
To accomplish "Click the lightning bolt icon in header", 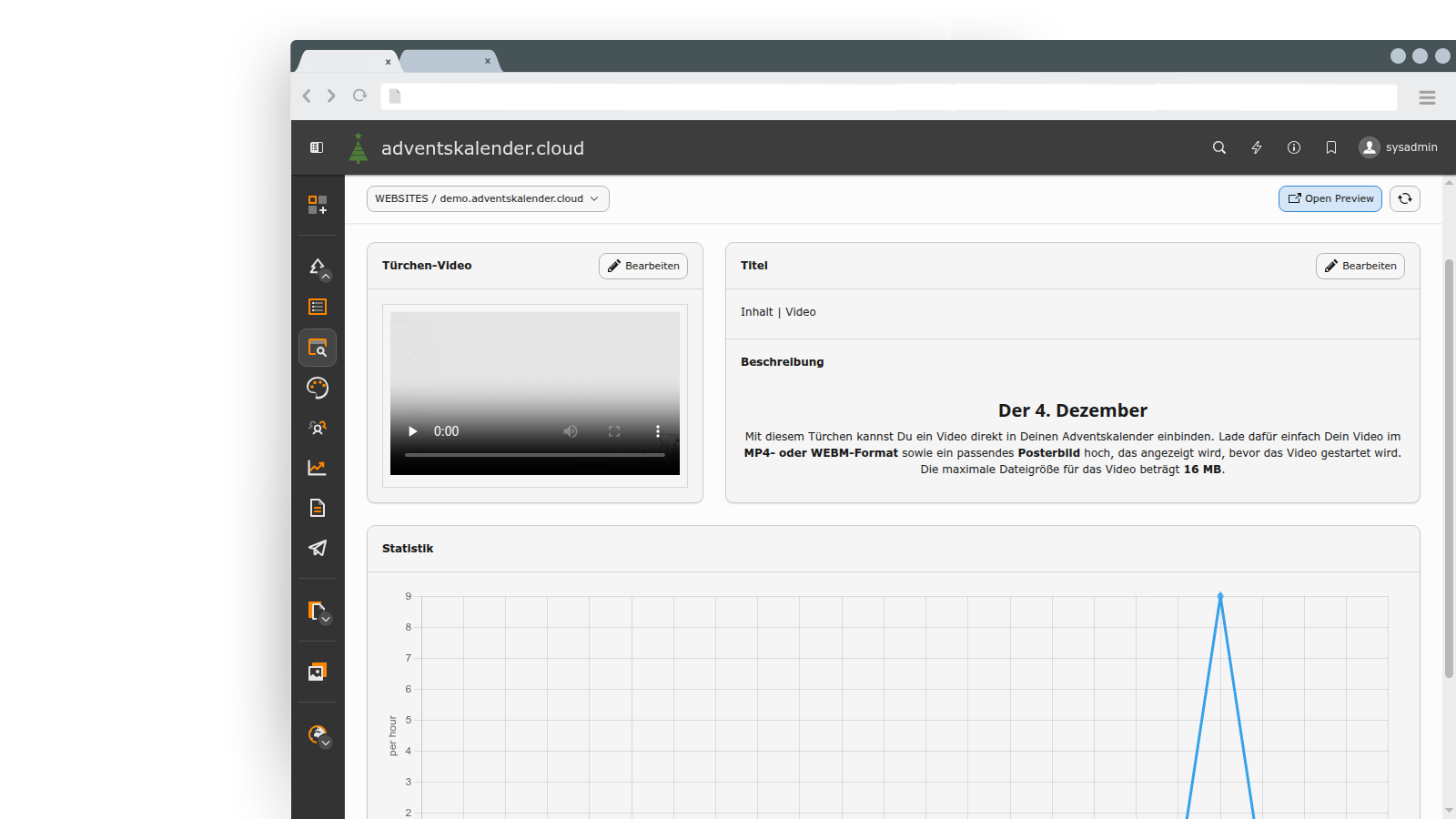I will [1257, 147].
